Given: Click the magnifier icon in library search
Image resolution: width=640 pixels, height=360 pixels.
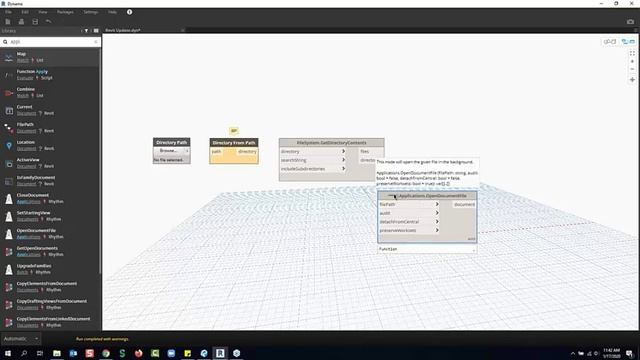Looking at the screenshot, I should 5,42.
